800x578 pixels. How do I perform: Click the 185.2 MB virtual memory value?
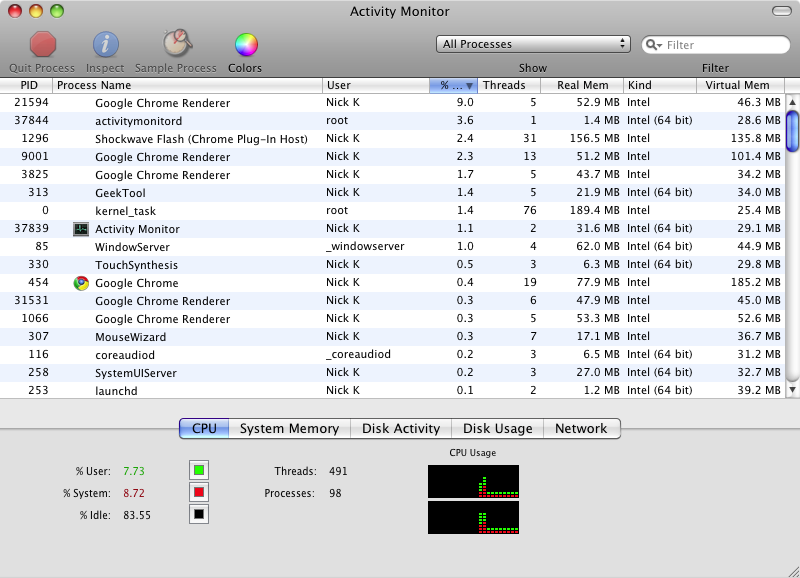756,282
